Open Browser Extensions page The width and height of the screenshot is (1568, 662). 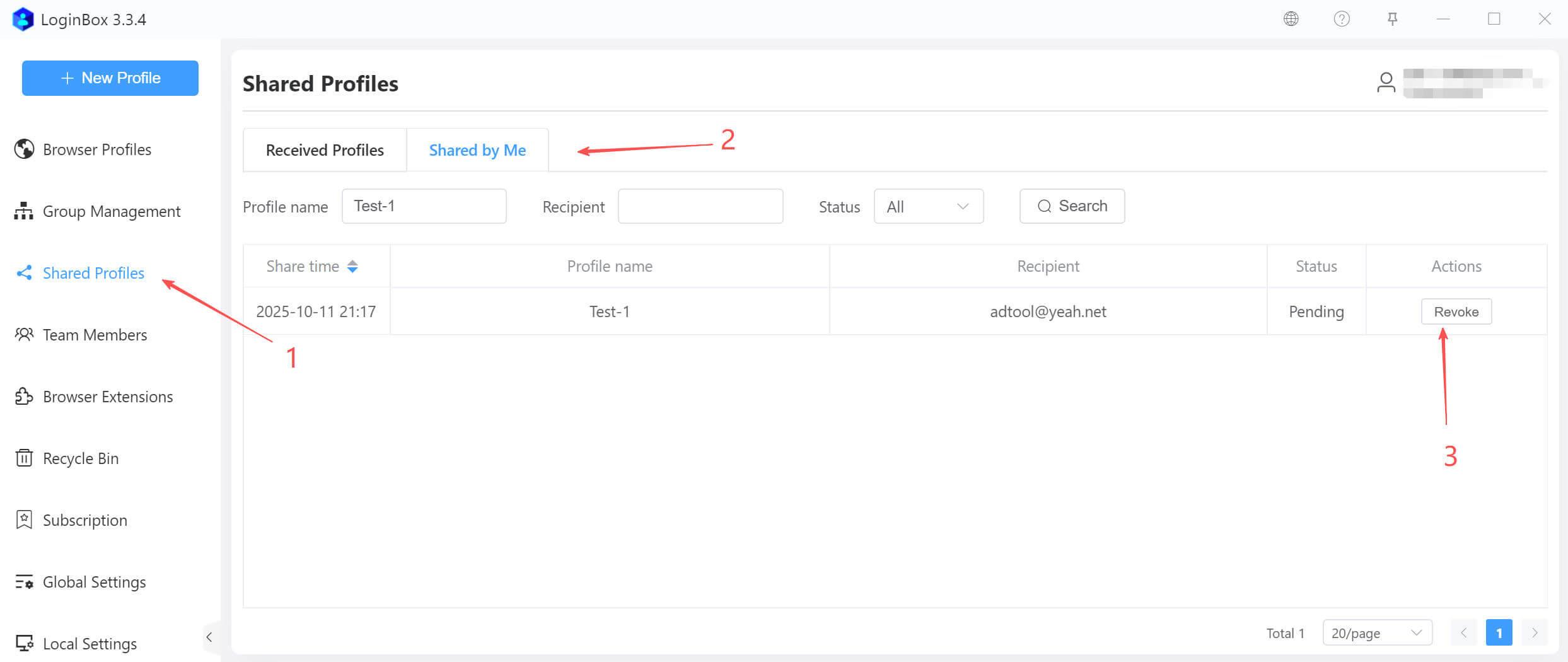pos(107,397)
